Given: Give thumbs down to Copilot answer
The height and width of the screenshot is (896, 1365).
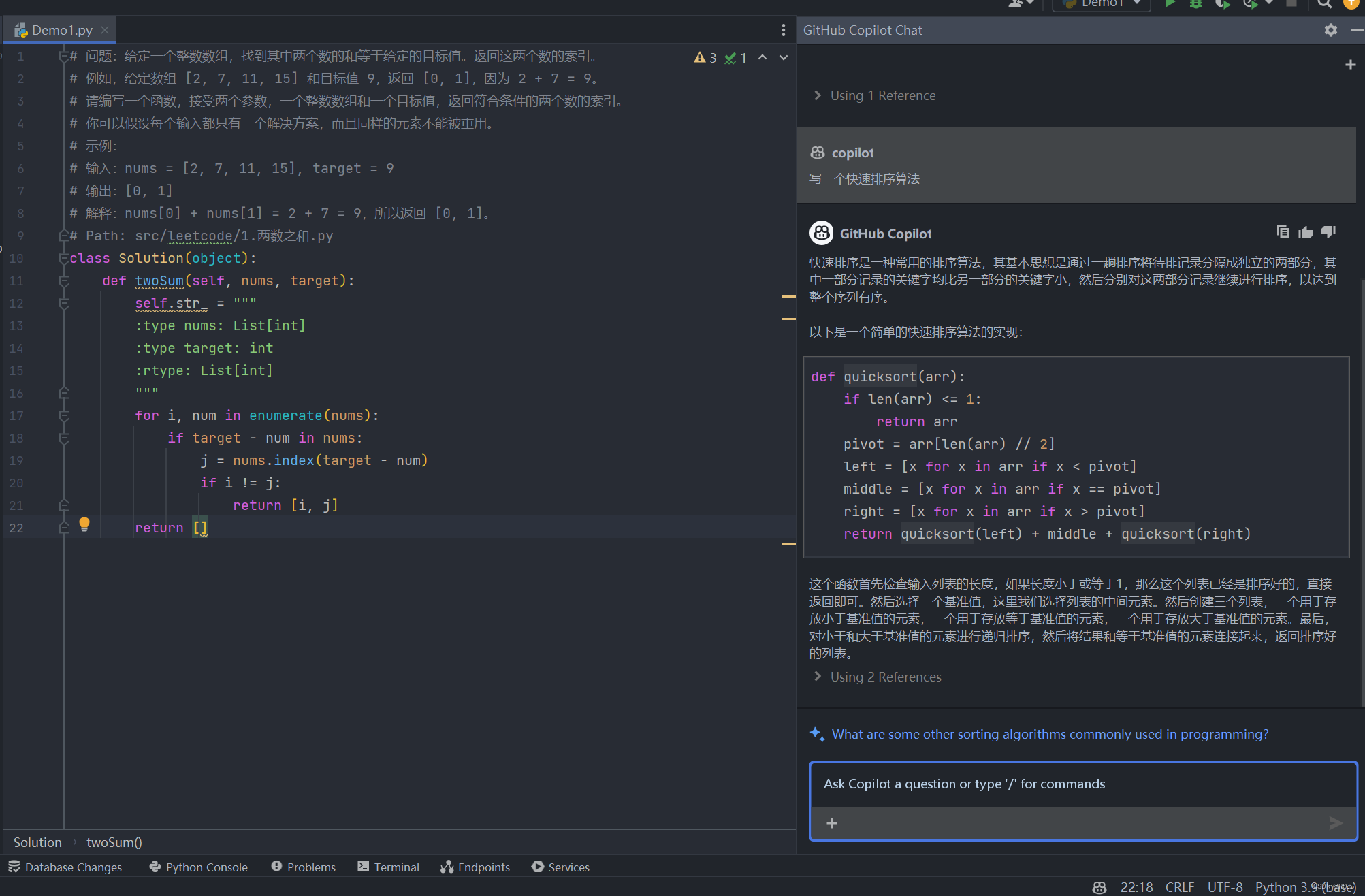Looking at the screenshot, I should (1328, 232).
